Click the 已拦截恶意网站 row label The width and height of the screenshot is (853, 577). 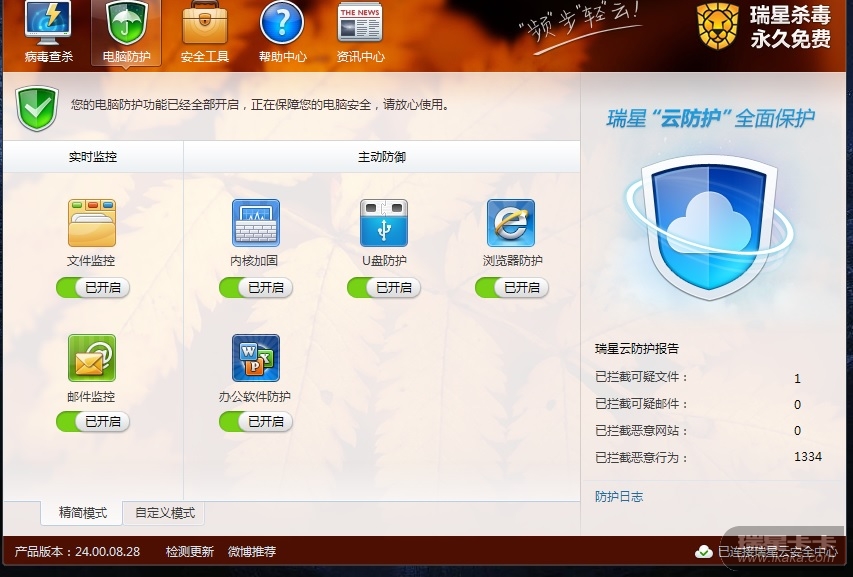642,431
